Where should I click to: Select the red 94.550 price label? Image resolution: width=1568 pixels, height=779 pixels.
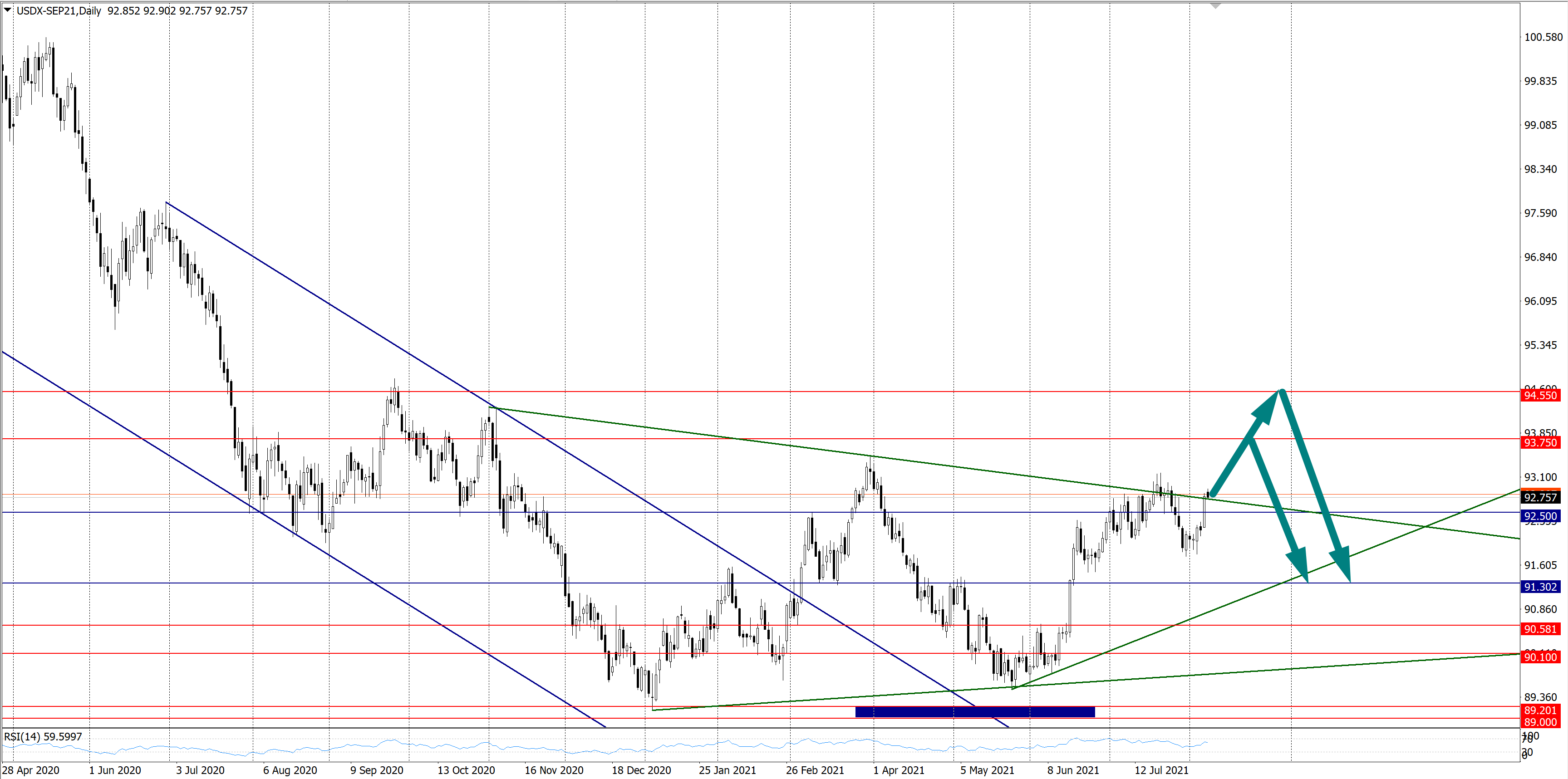pos(1540,396)
